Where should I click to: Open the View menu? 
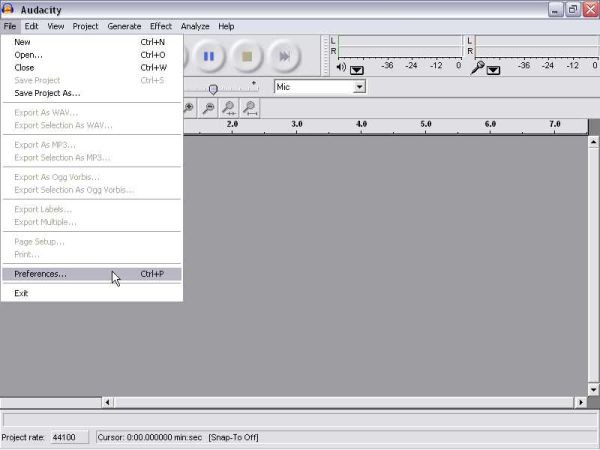click(x=55, y=26)
